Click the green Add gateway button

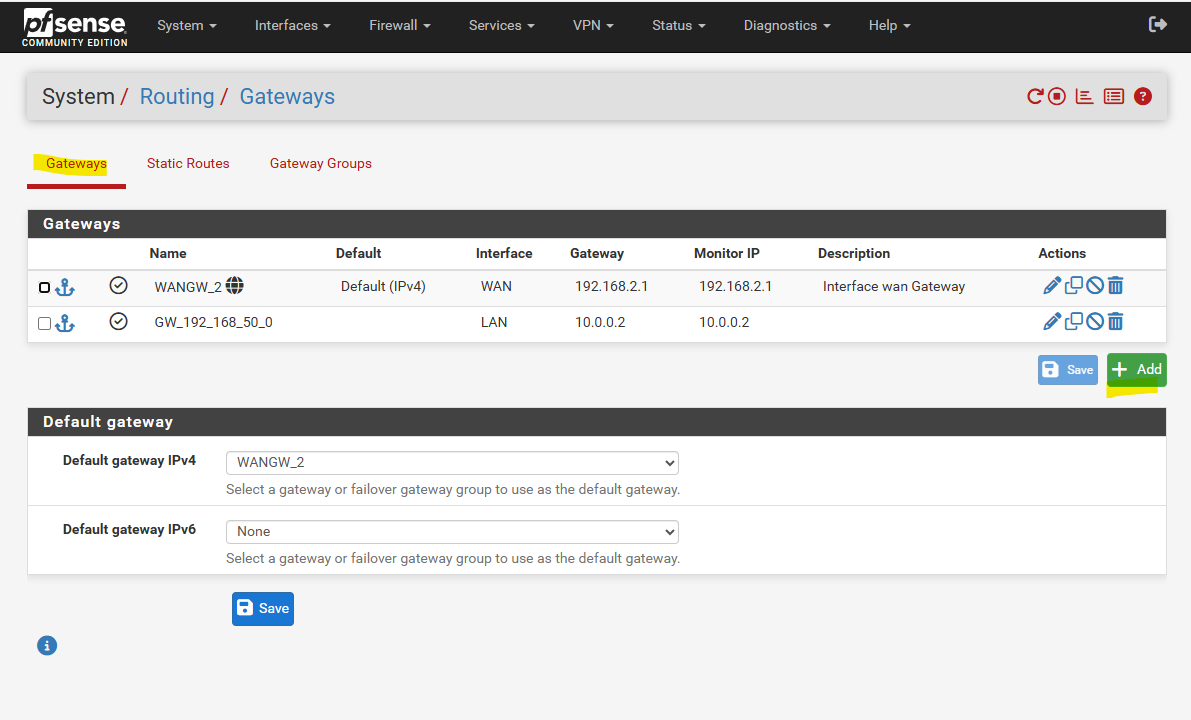point(1136,370)
